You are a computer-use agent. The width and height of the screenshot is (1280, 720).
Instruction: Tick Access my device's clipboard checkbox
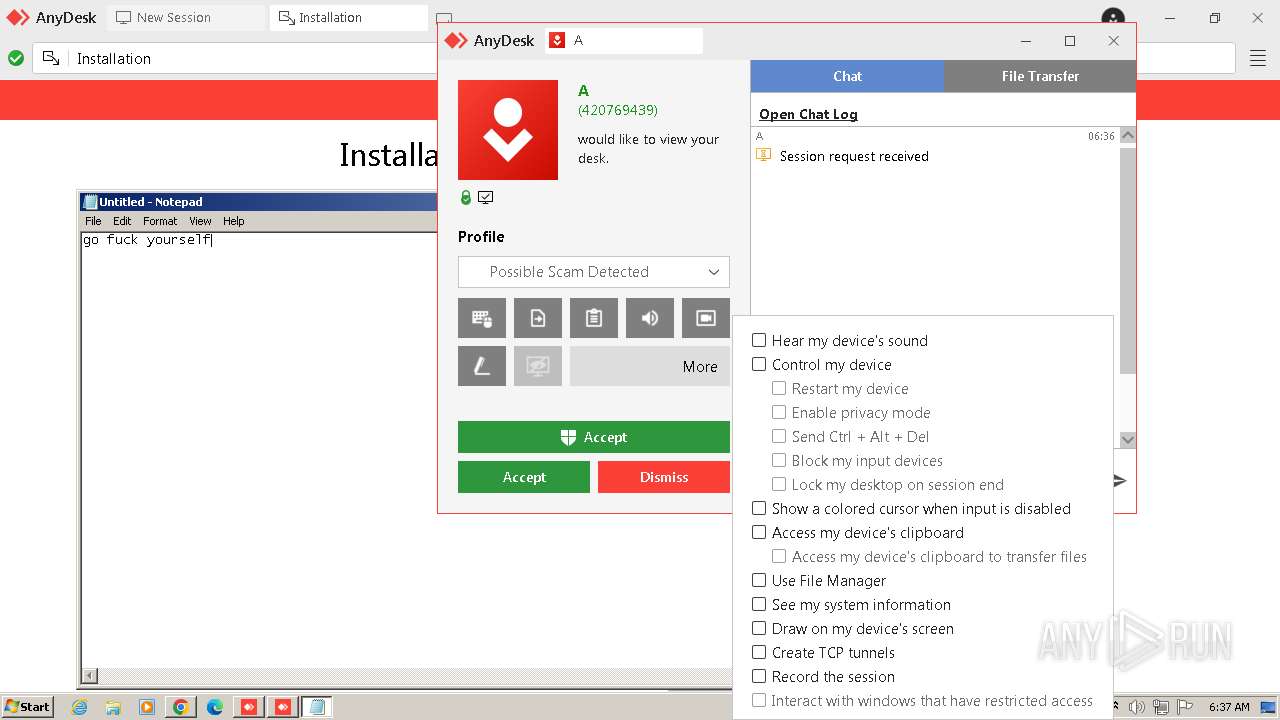pyautogui.click(x=759, y=532)
